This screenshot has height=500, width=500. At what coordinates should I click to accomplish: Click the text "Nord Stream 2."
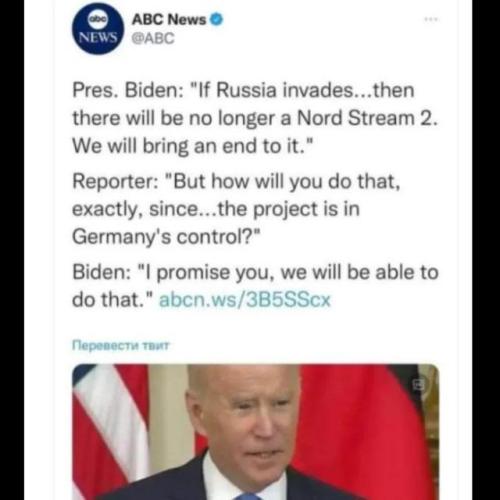point(367,118)
